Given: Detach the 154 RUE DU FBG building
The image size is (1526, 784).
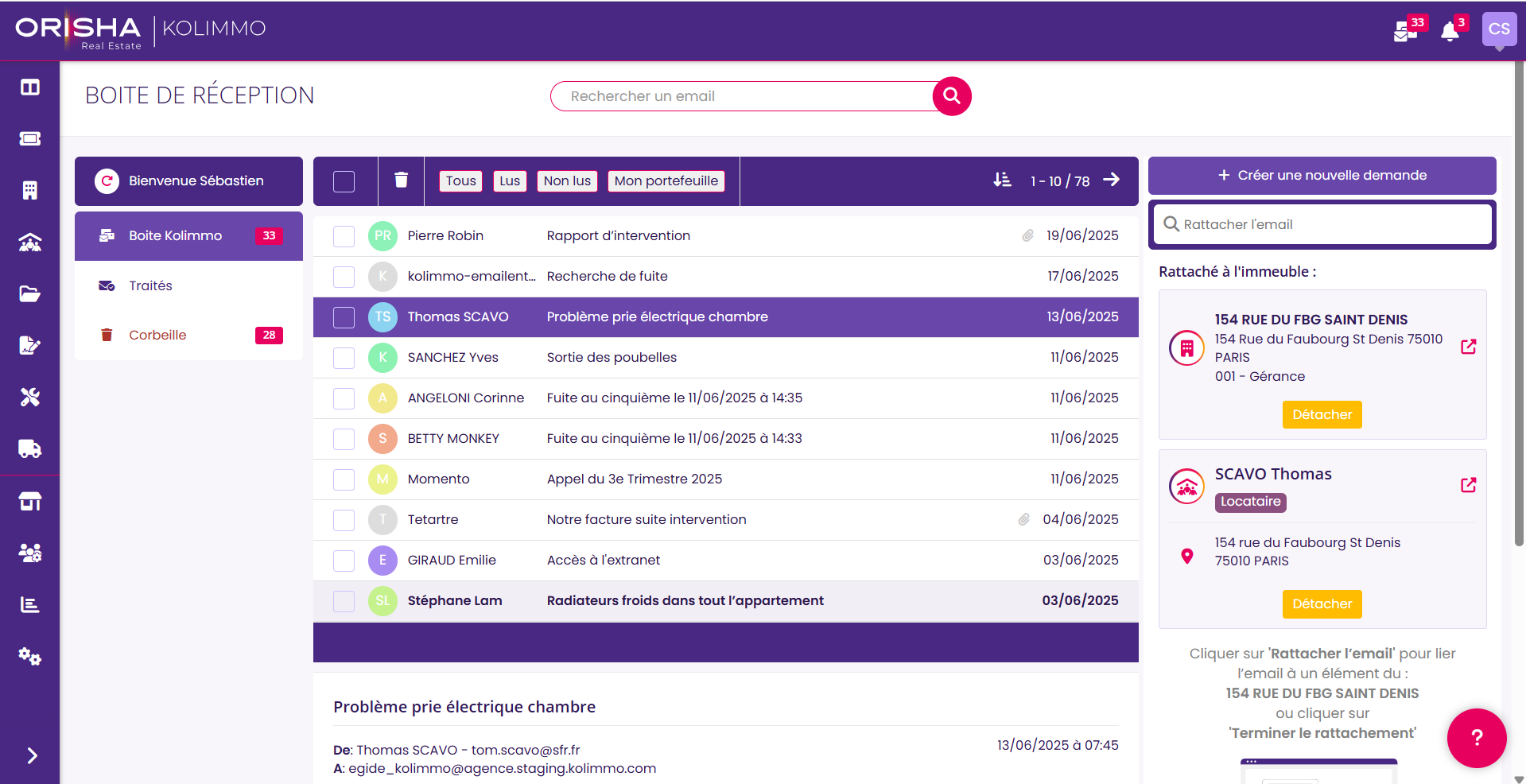Looking at the screenshot, I should click(x=1322, y=414).
